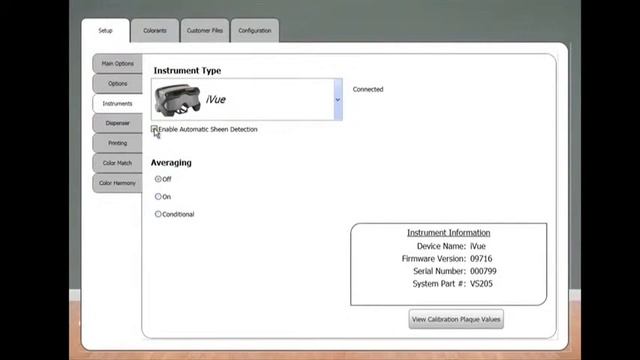Click the iVue instrument image
640x360 pixels.
[x=178, y=100]
